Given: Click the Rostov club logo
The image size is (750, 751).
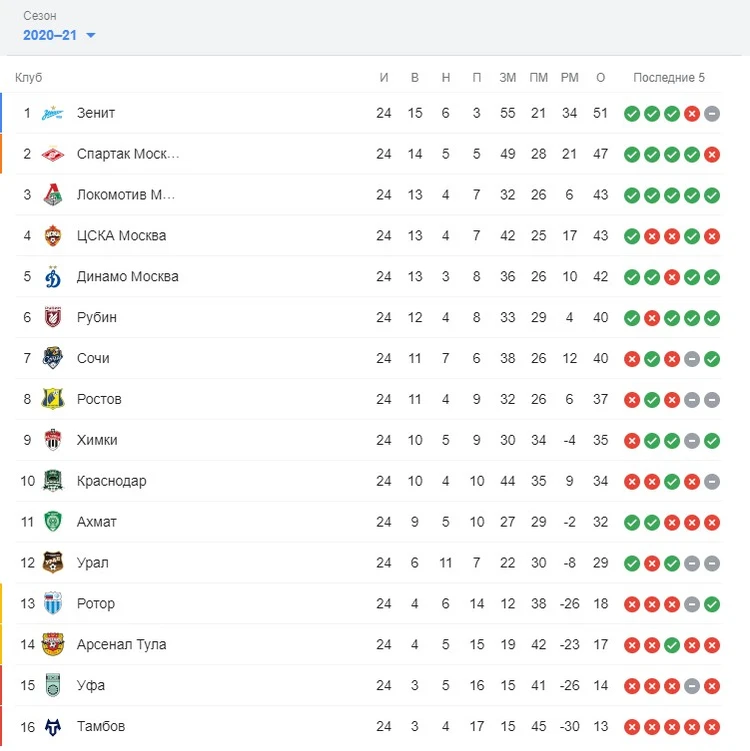Looking at the screenshot, I should 52,399.
